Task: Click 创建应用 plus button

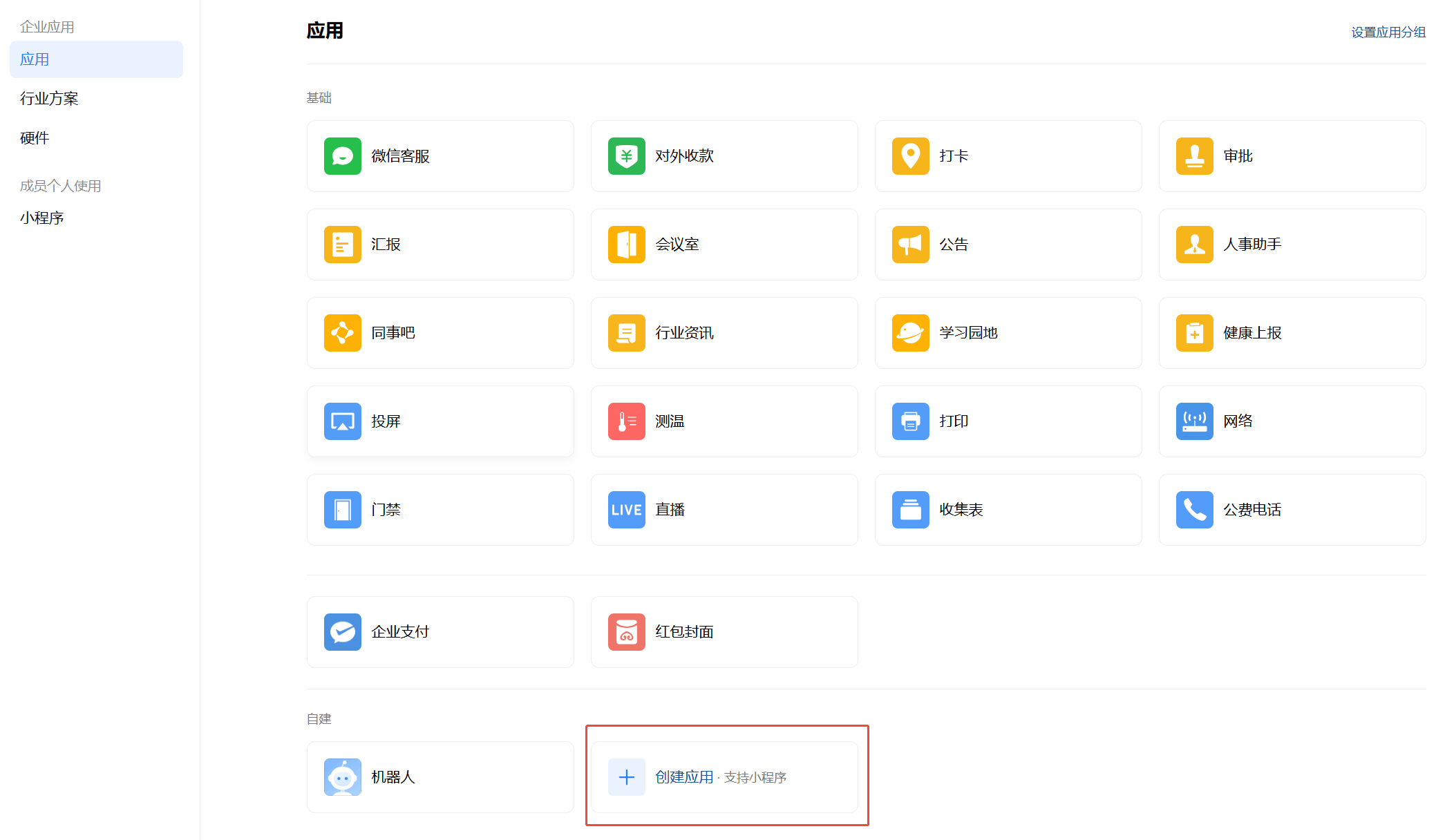Action: coord(626,777)
